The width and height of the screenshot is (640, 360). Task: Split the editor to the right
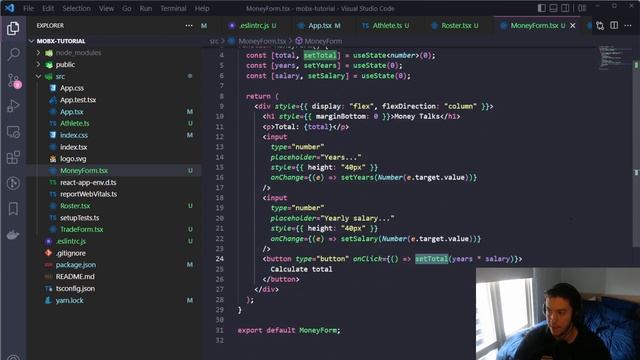pos(614,25)
